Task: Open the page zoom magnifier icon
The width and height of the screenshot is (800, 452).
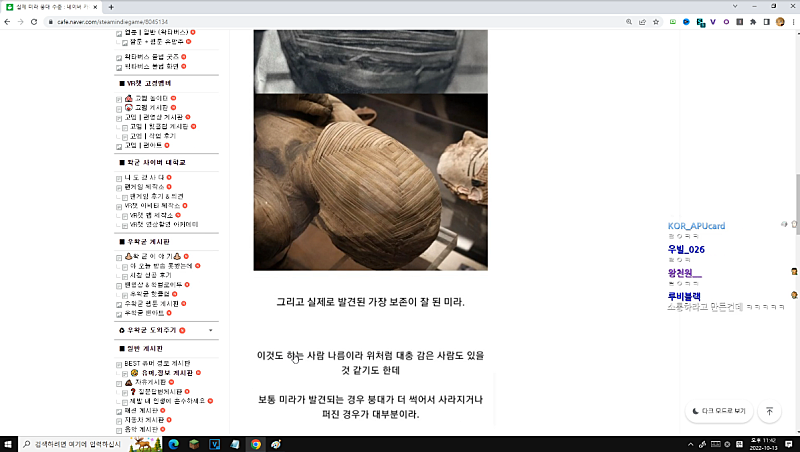Action: tap(629, 22)
